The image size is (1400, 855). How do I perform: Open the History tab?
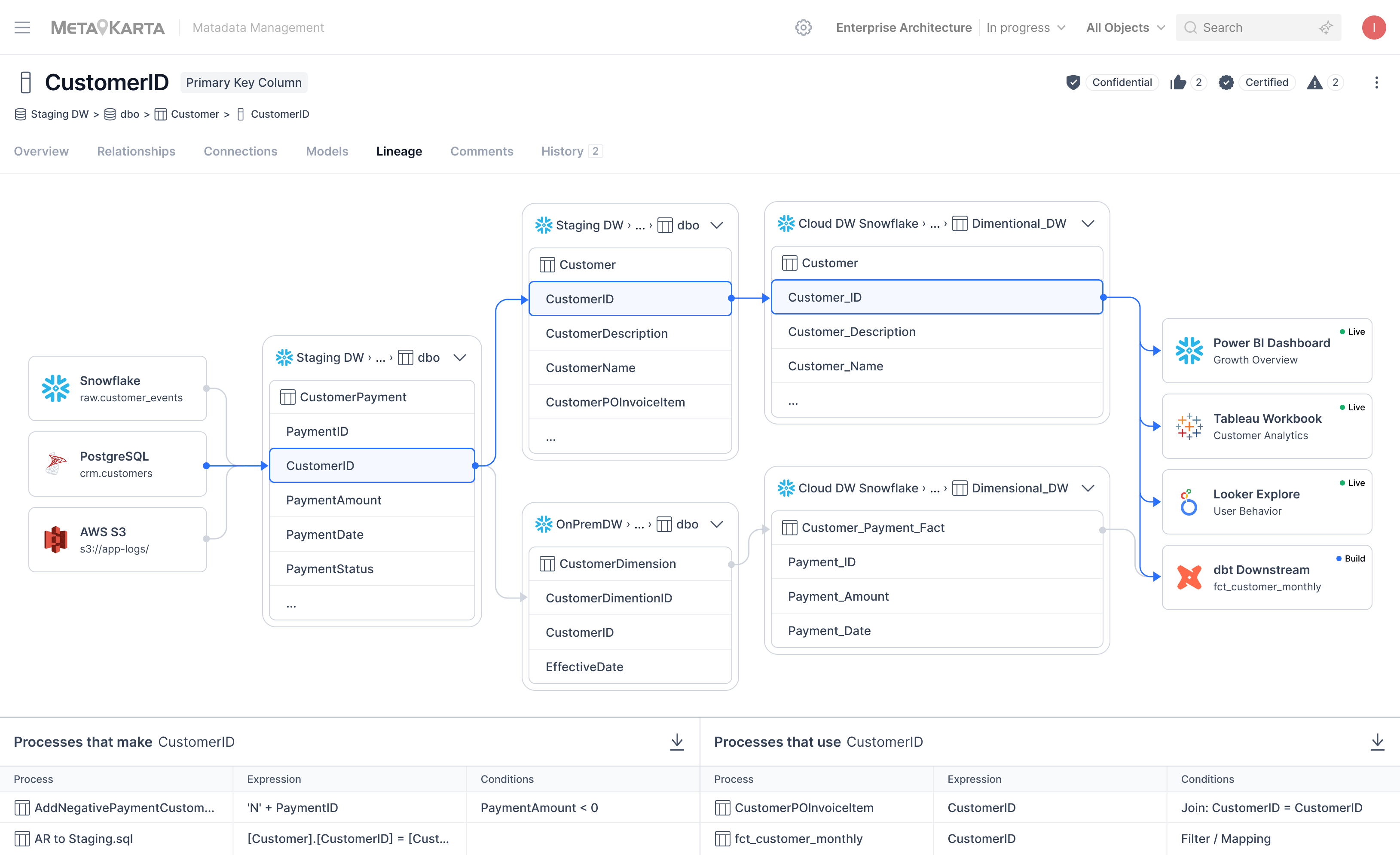571,151
